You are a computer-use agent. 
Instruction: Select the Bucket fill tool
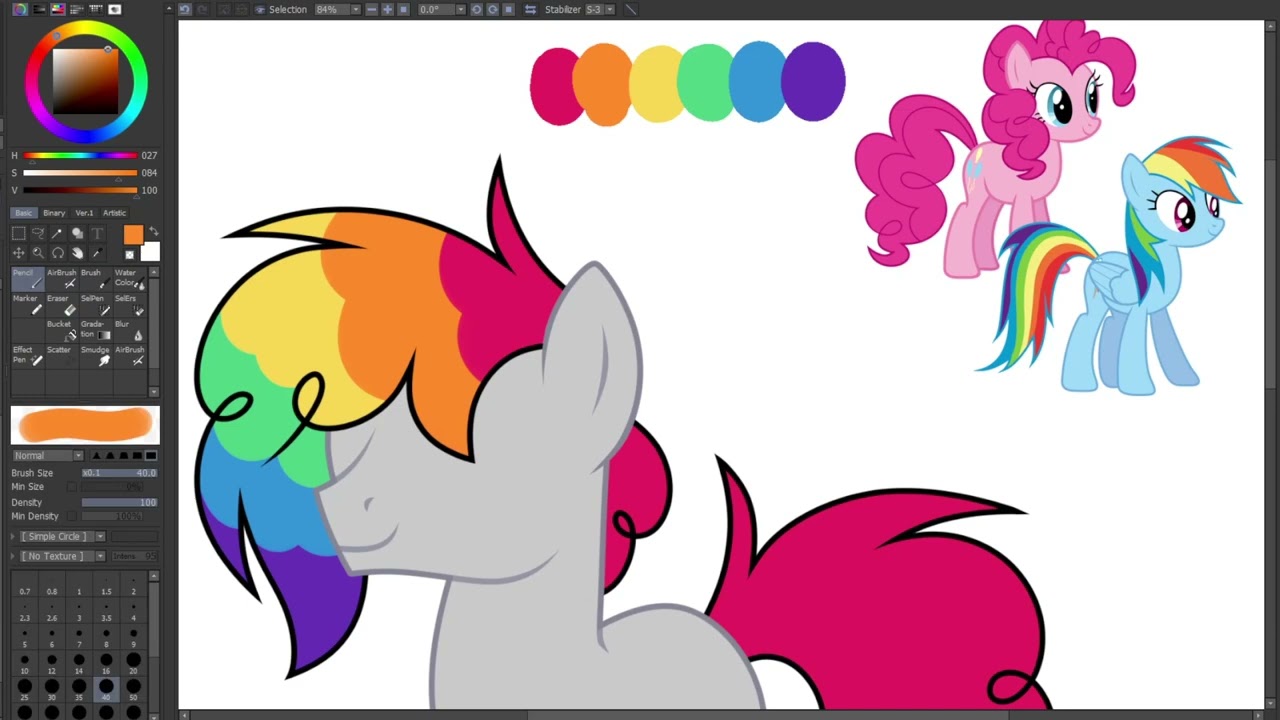point(62,331)
